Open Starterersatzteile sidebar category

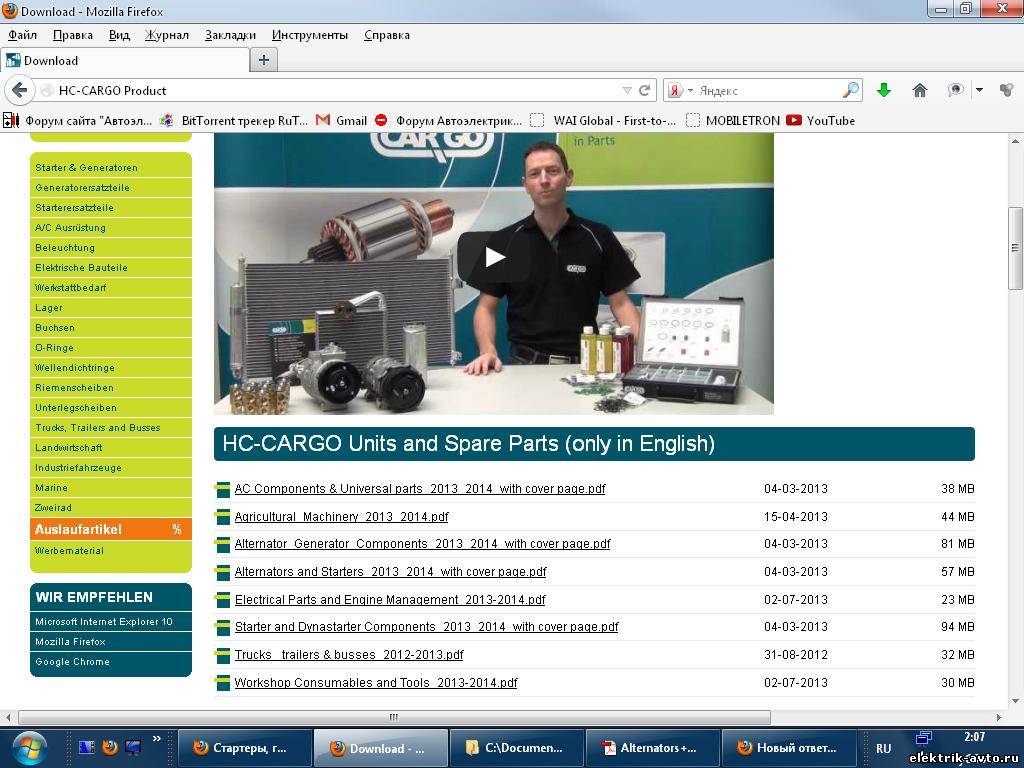pos(110,208)
